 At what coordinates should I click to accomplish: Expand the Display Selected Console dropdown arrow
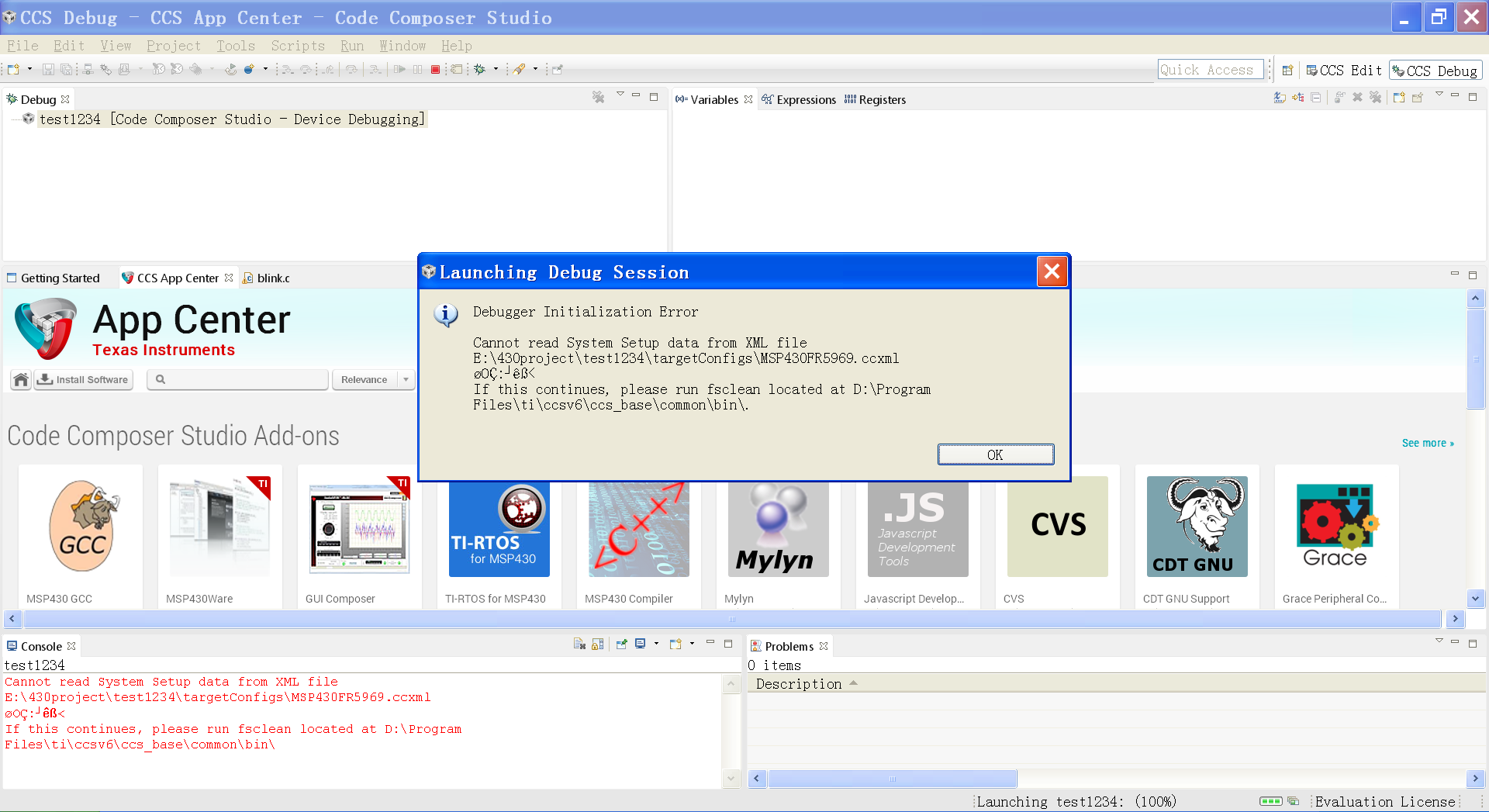pos(656,644)
